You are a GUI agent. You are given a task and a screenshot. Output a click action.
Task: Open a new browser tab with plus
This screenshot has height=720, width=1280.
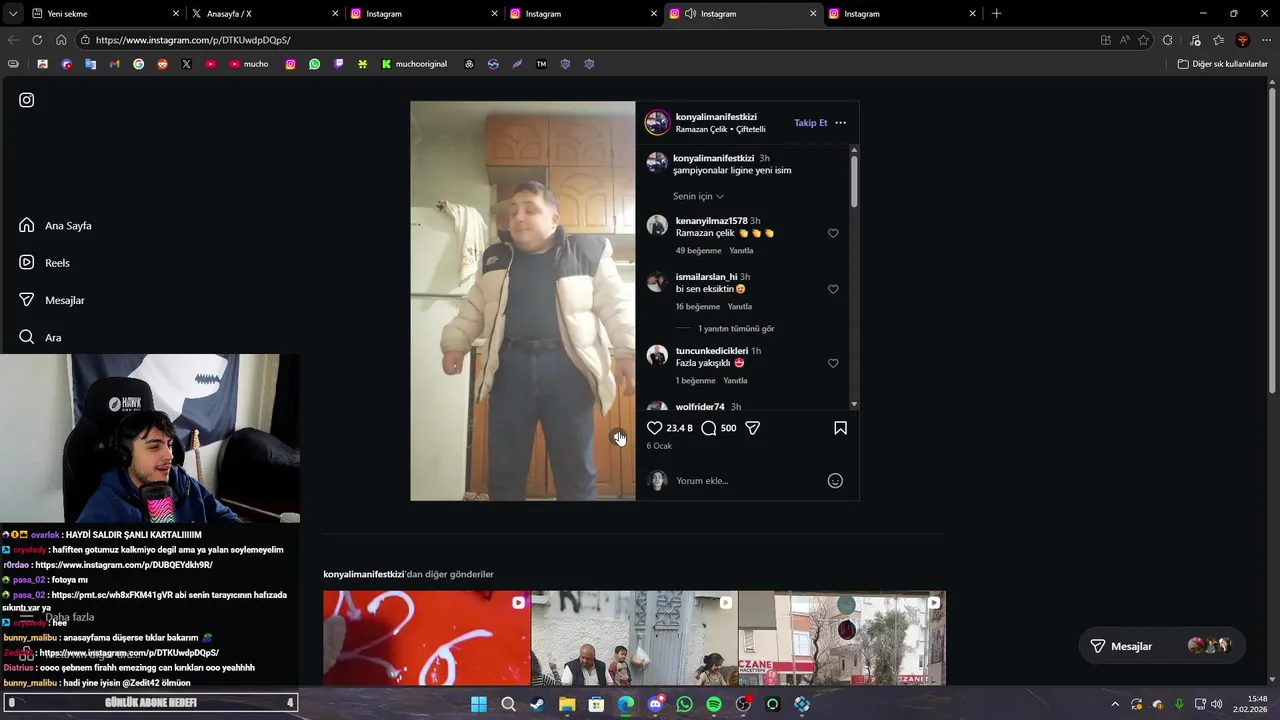click(x=996, y=14)
